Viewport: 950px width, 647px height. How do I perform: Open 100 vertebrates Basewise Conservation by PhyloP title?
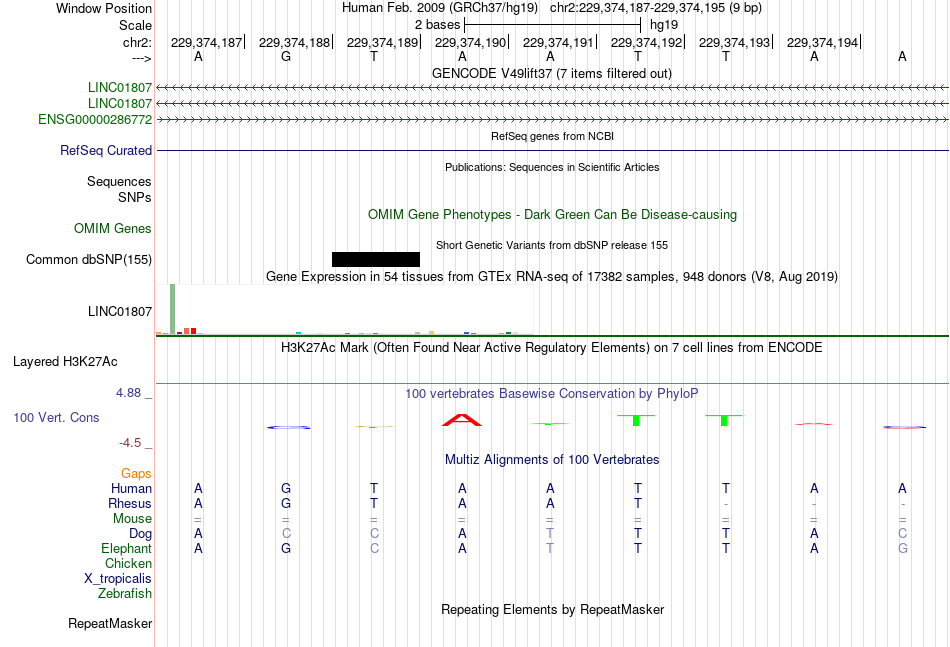click(x=552, y=394)
